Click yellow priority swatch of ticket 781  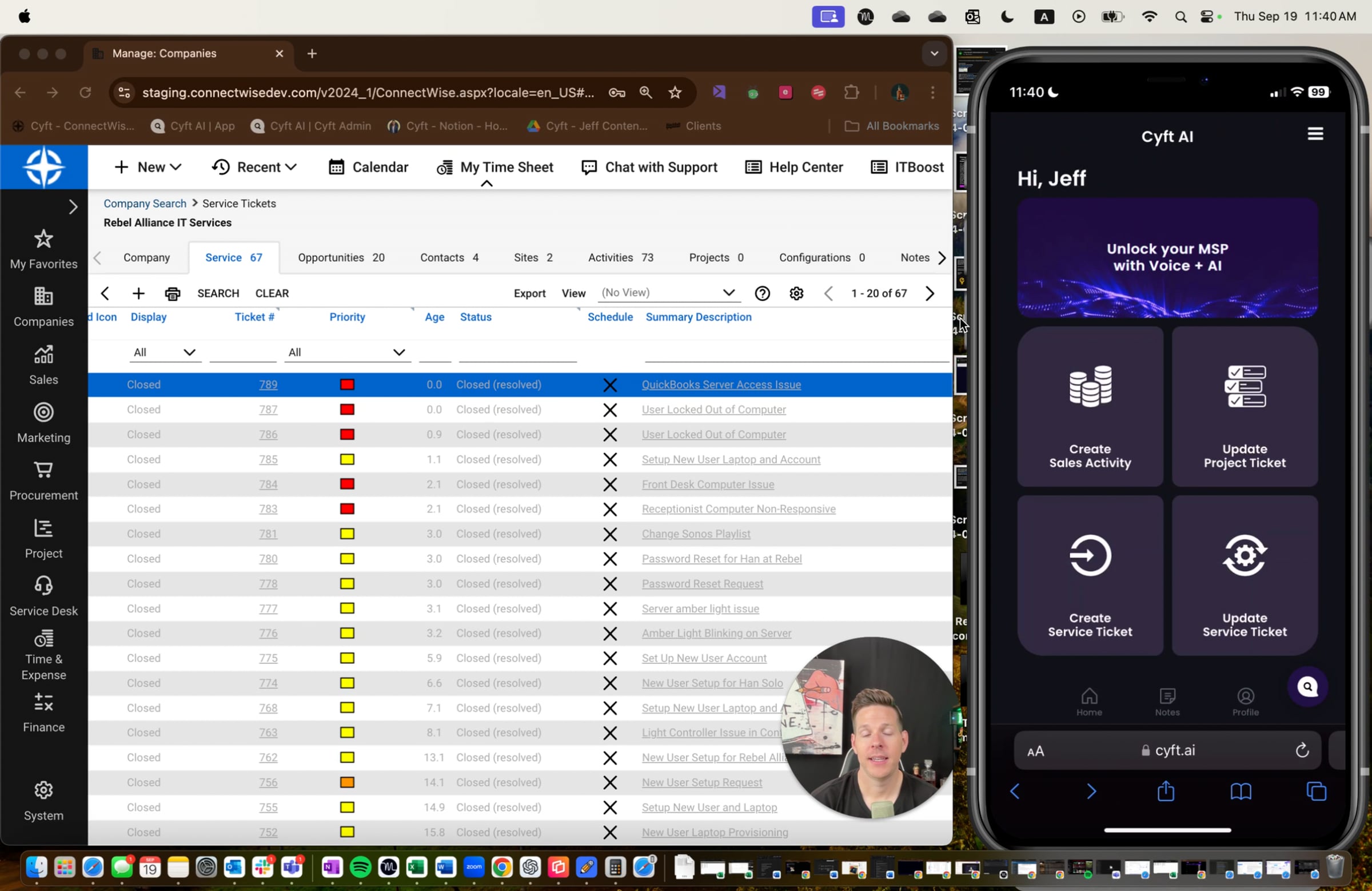coord(346,534)
